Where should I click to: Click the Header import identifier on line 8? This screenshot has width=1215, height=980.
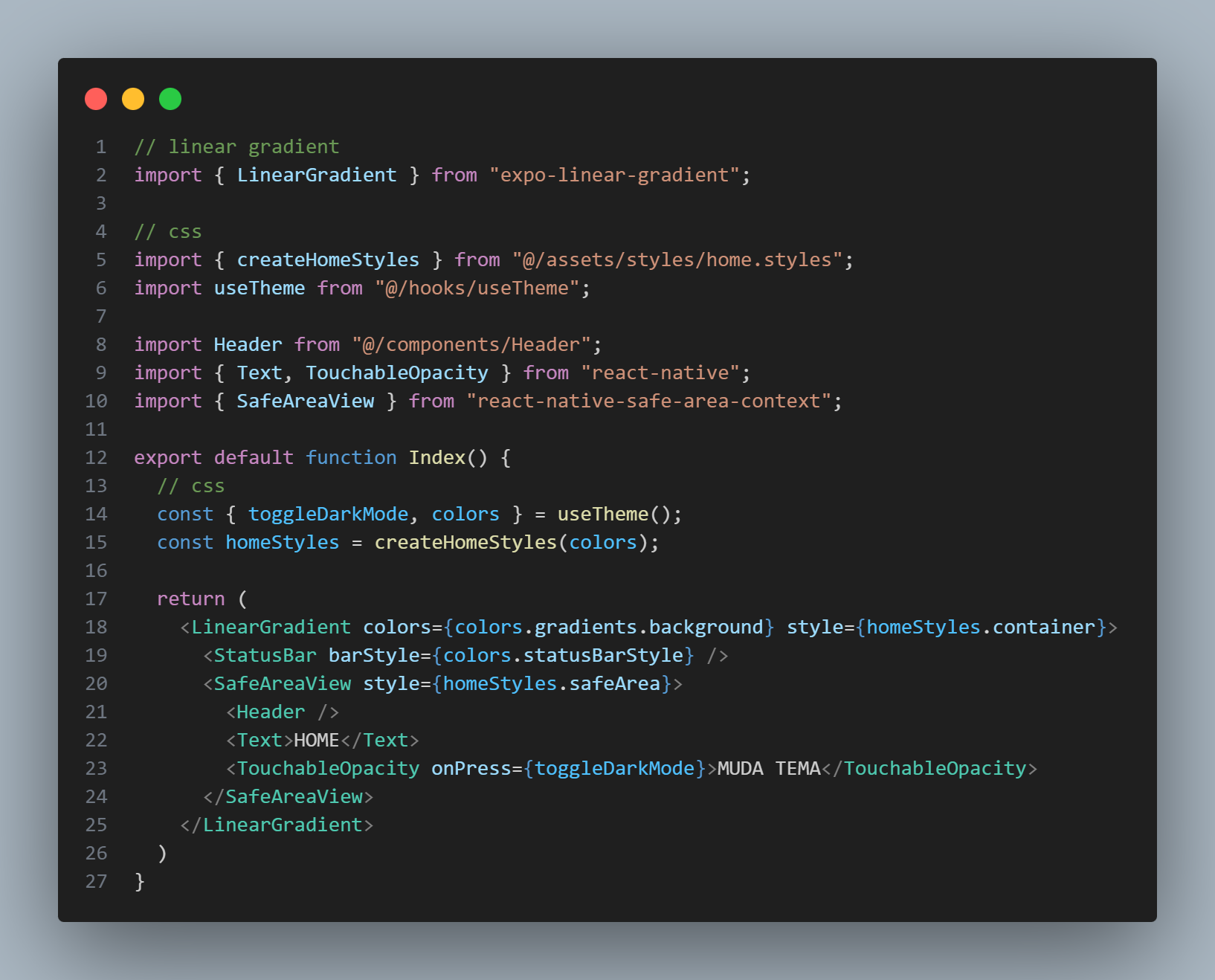click(x=248, y=344)
